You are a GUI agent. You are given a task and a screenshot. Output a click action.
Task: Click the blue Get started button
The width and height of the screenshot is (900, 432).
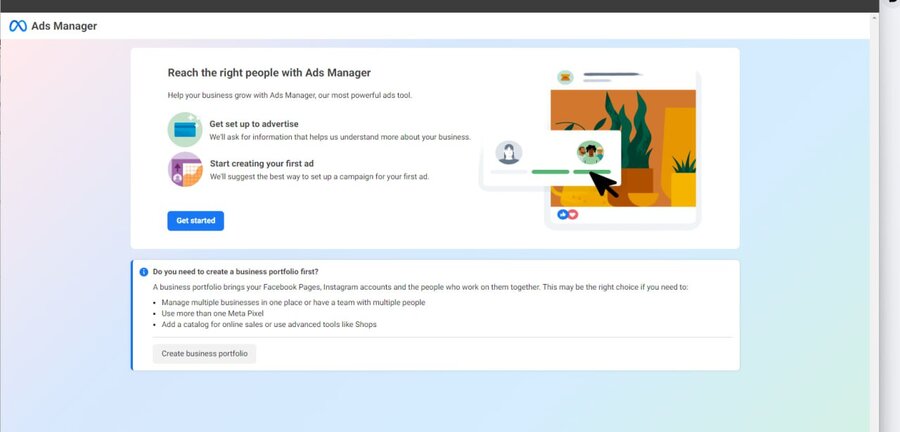pos(195,220)
